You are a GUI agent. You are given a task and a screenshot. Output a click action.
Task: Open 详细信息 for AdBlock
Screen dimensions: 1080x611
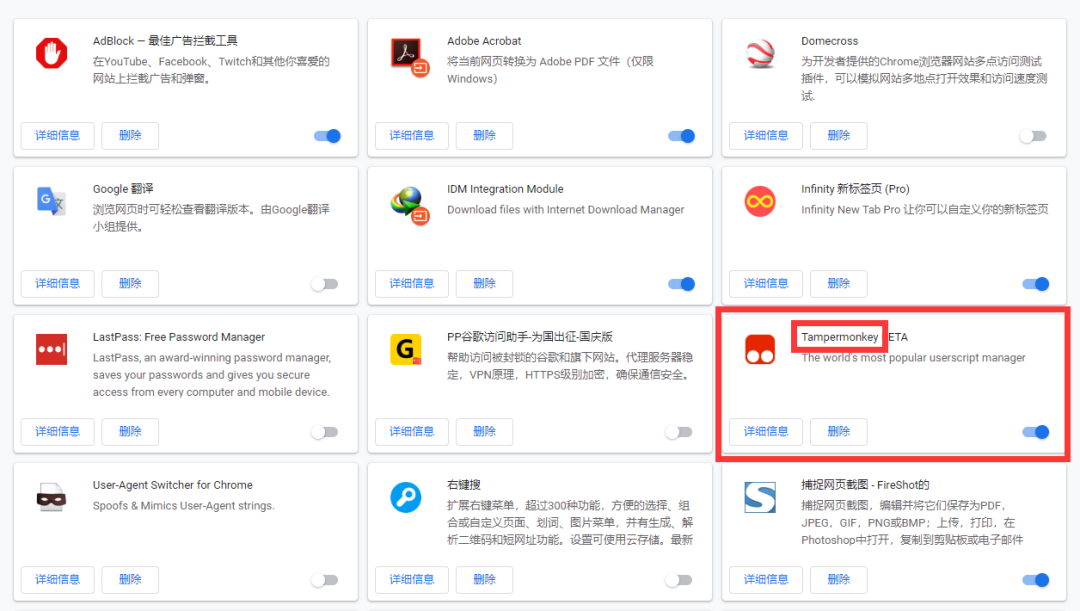click(58, 136)
